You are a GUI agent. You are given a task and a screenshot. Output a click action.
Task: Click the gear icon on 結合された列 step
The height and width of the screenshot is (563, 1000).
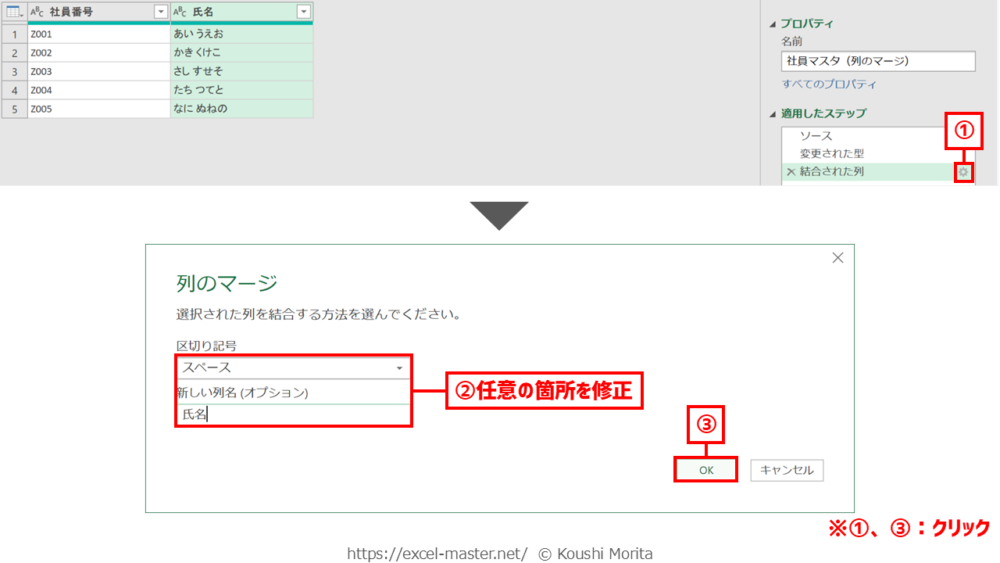(x=963, y=172)
